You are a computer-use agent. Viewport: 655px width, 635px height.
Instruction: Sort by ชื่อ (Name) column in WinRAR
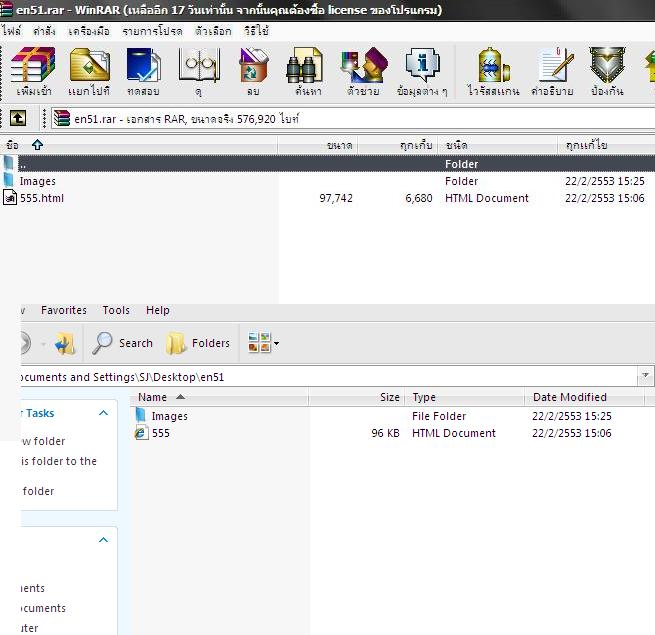point(139,145)
